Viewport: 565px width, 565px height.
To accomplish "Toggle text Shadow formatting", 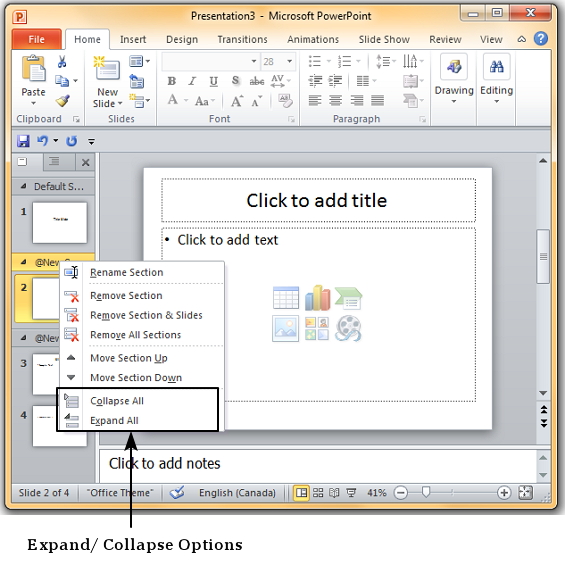I will [235, 81].
